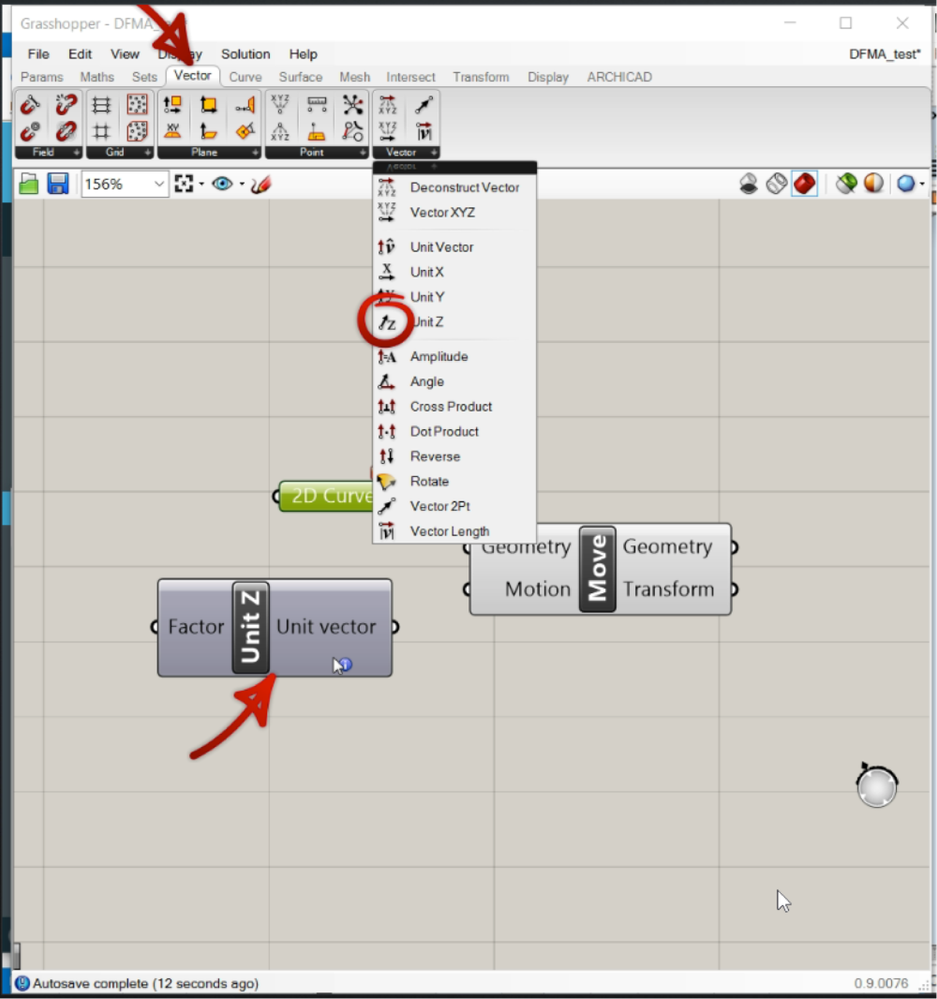Viewport: 937px width, 999px height.
Task: Select the Unit Z component name bar on canvas
Action: 251,627
